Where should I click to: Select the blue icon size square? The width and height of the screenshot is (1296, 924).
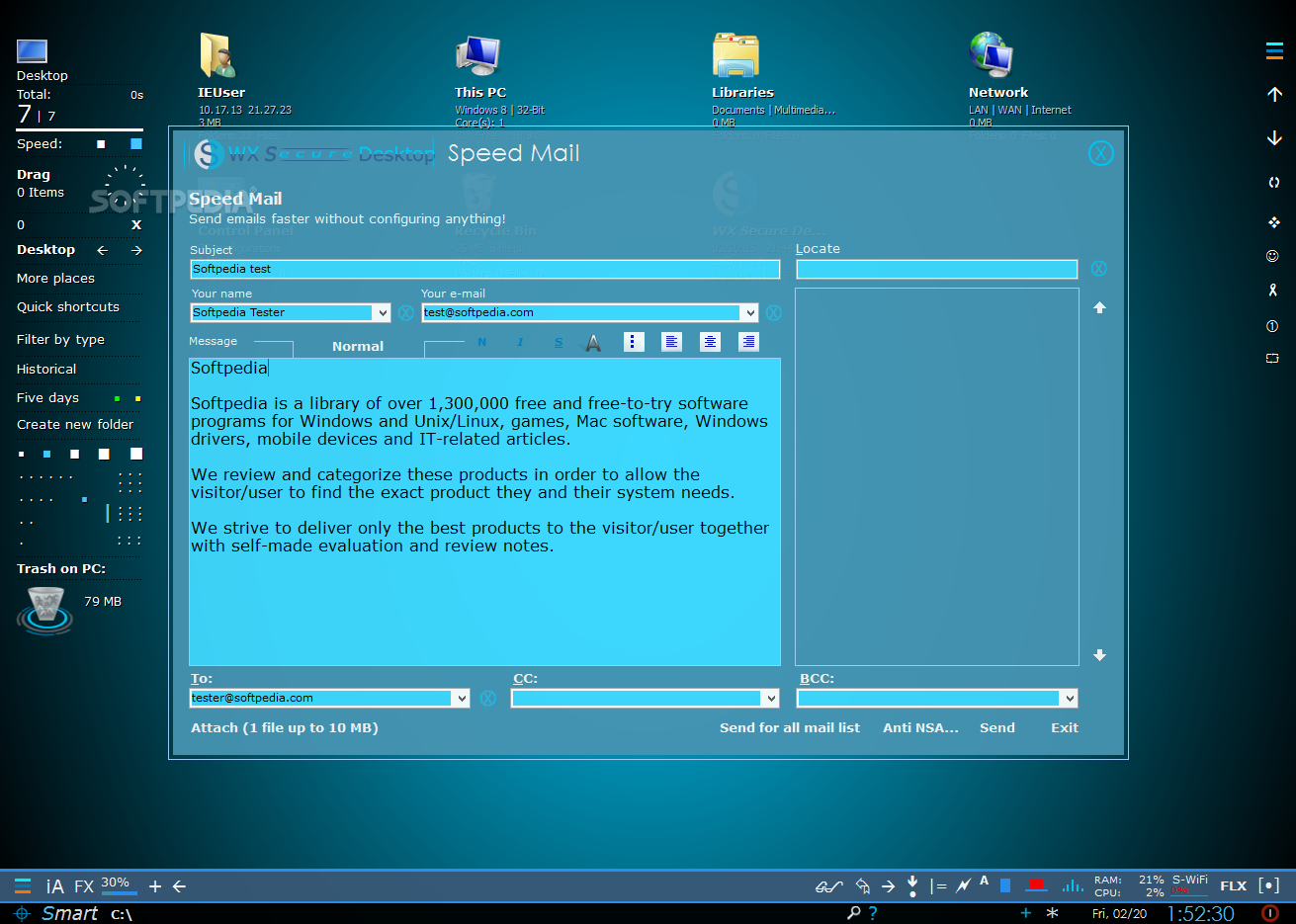46,455
